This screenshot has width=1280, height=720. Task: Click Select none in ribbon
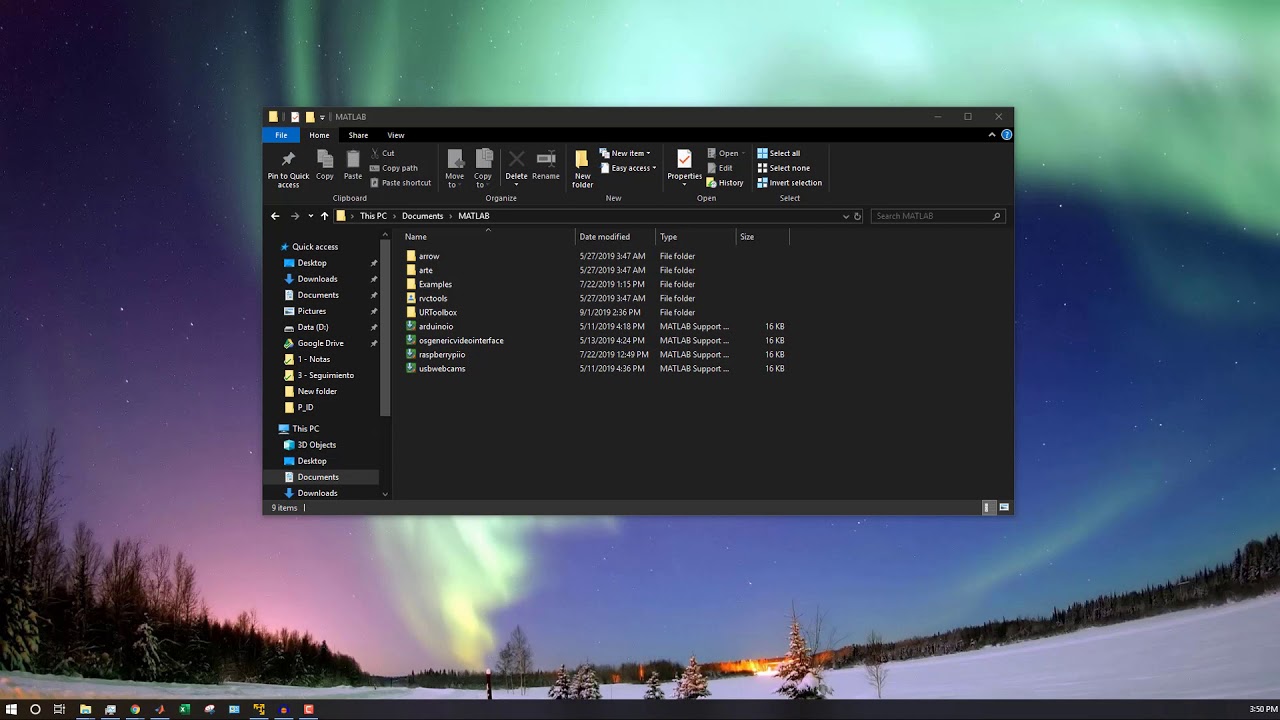point(784,168)
